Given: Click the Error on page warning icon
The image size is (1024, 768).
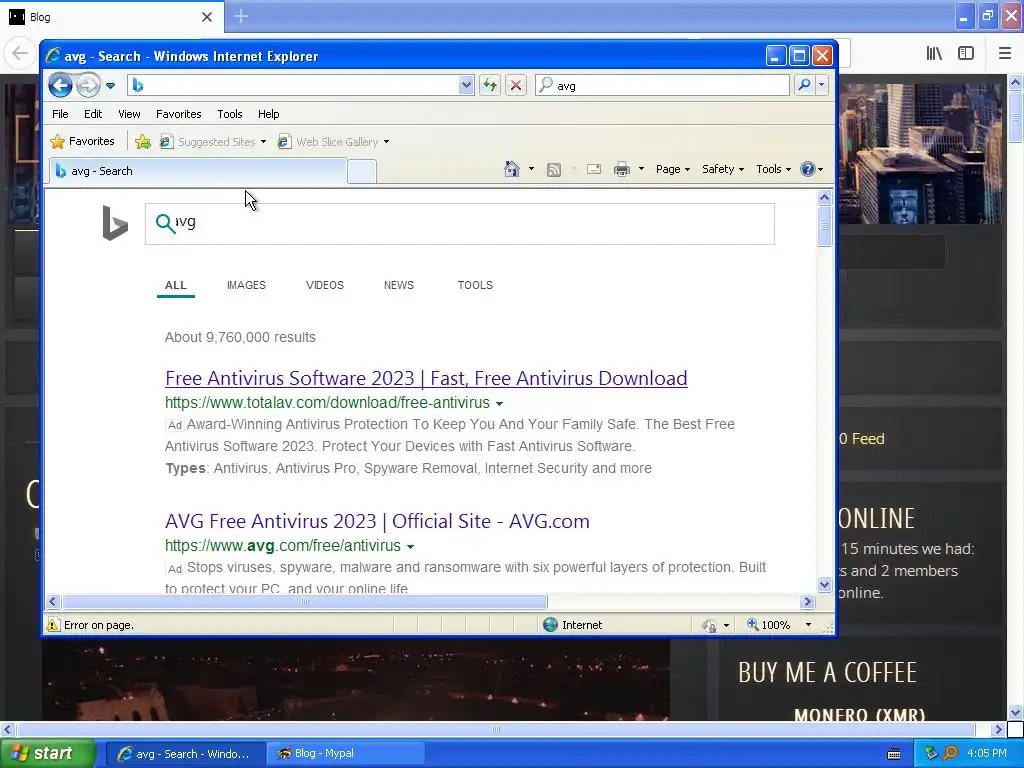Looking at the screenshot, I should point(53,625).
